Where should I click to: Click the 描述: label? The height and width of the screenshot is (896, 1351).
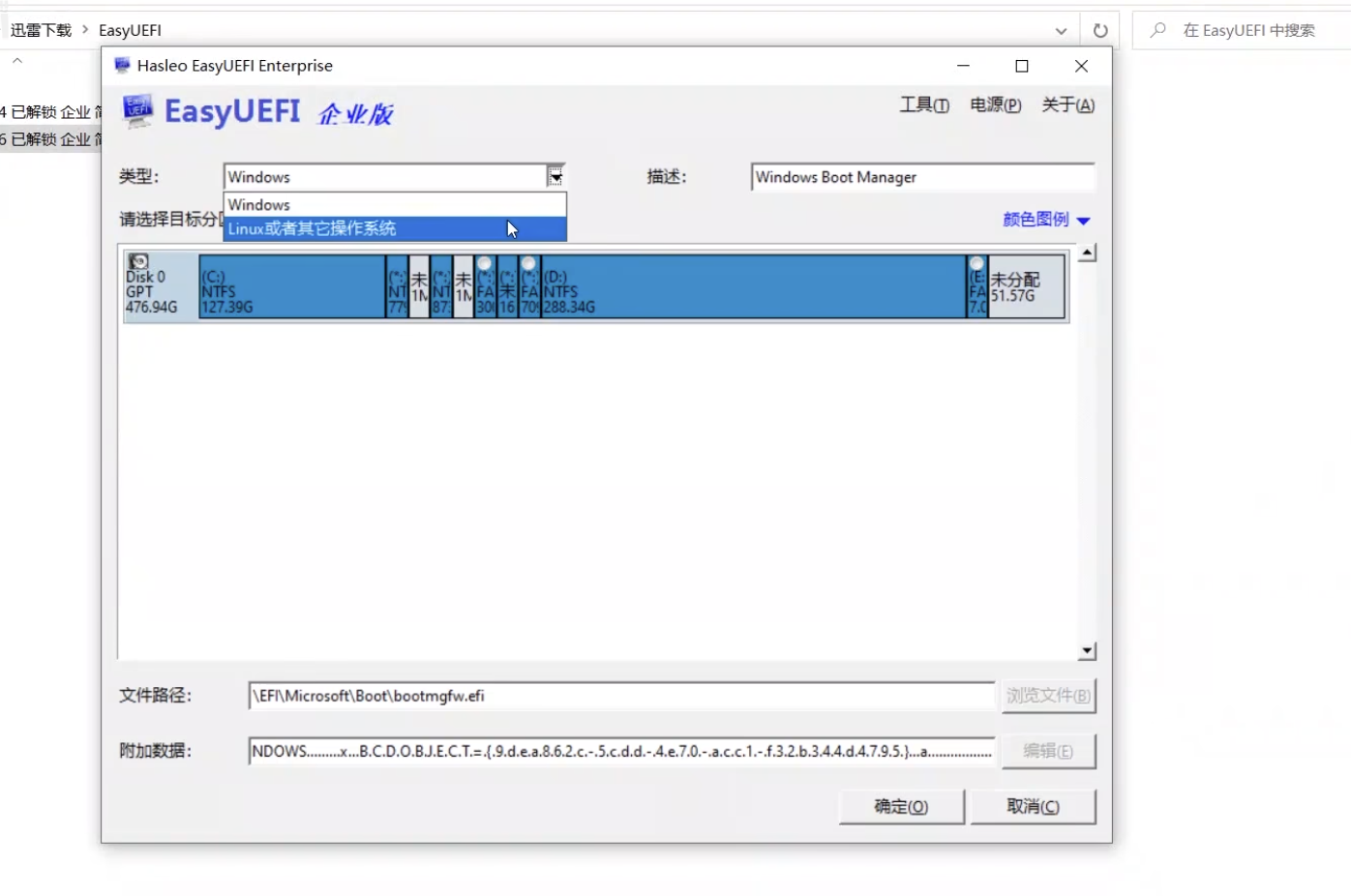pos(667,176)
